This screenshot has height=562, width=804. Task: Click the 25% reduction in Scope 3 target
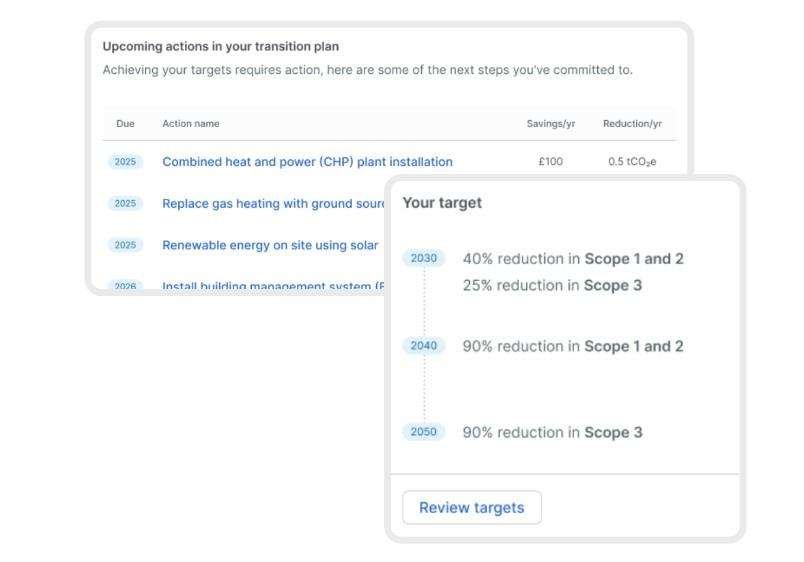point(552,286)
